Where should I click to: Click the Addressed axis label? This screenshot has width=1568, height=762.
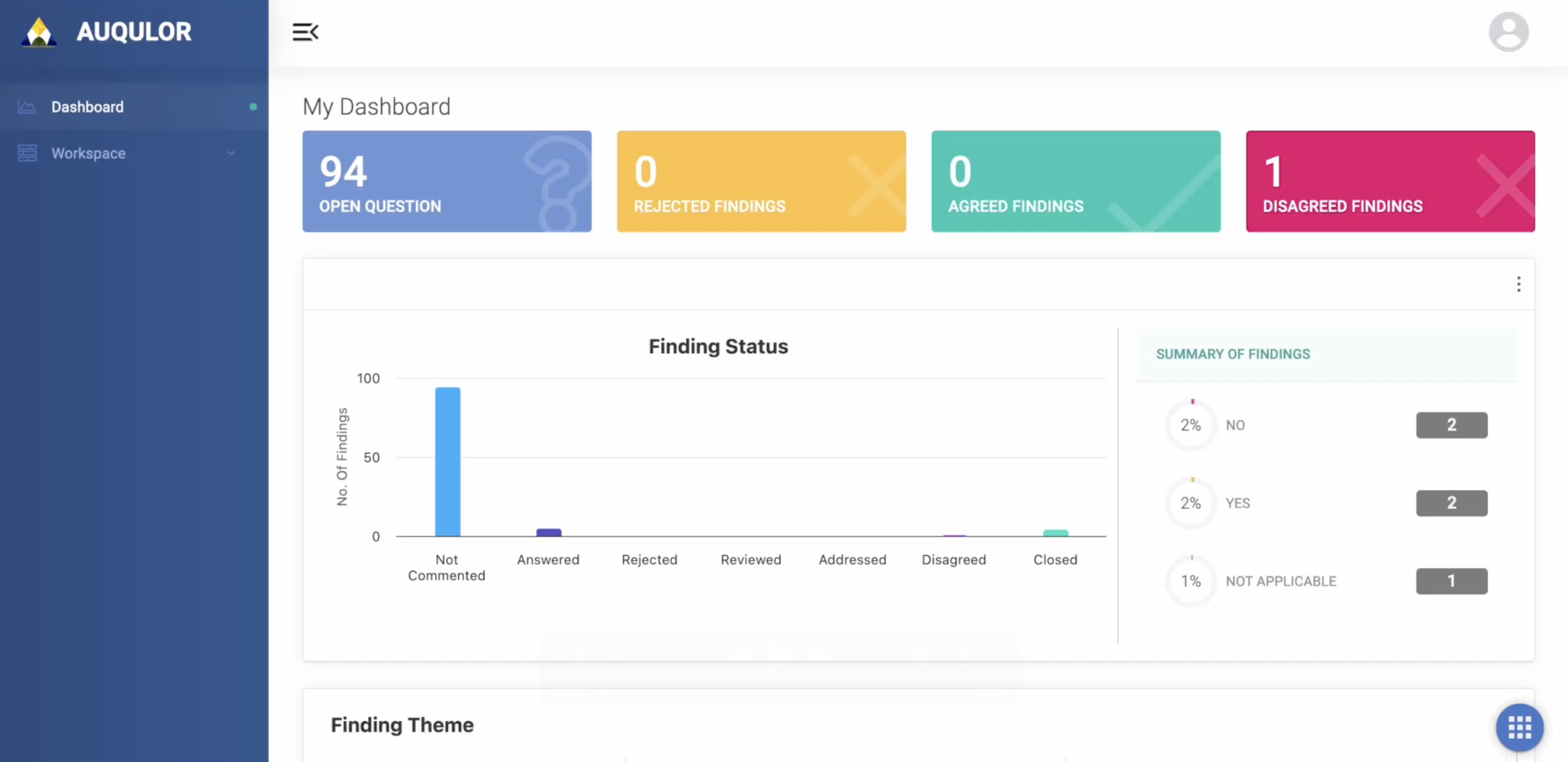point(852,559)
